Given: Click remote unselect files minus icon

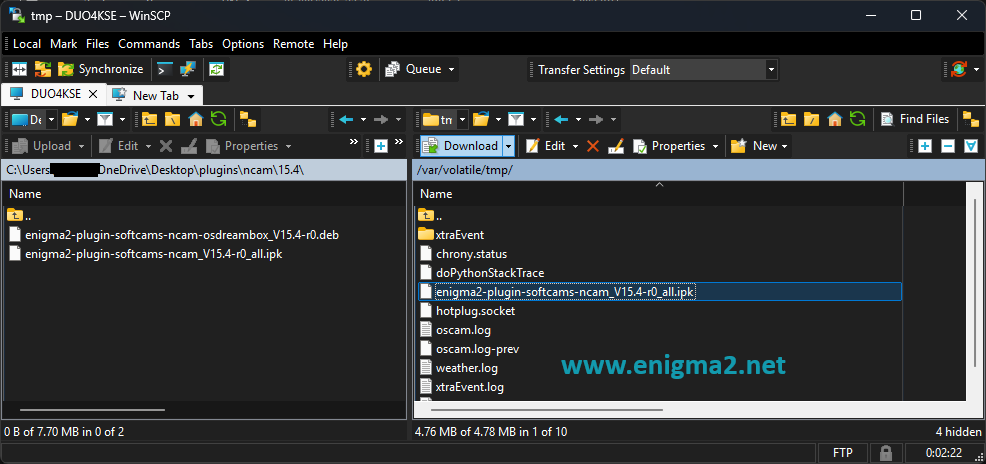Looking at the screenshot, I should [948, 146].
